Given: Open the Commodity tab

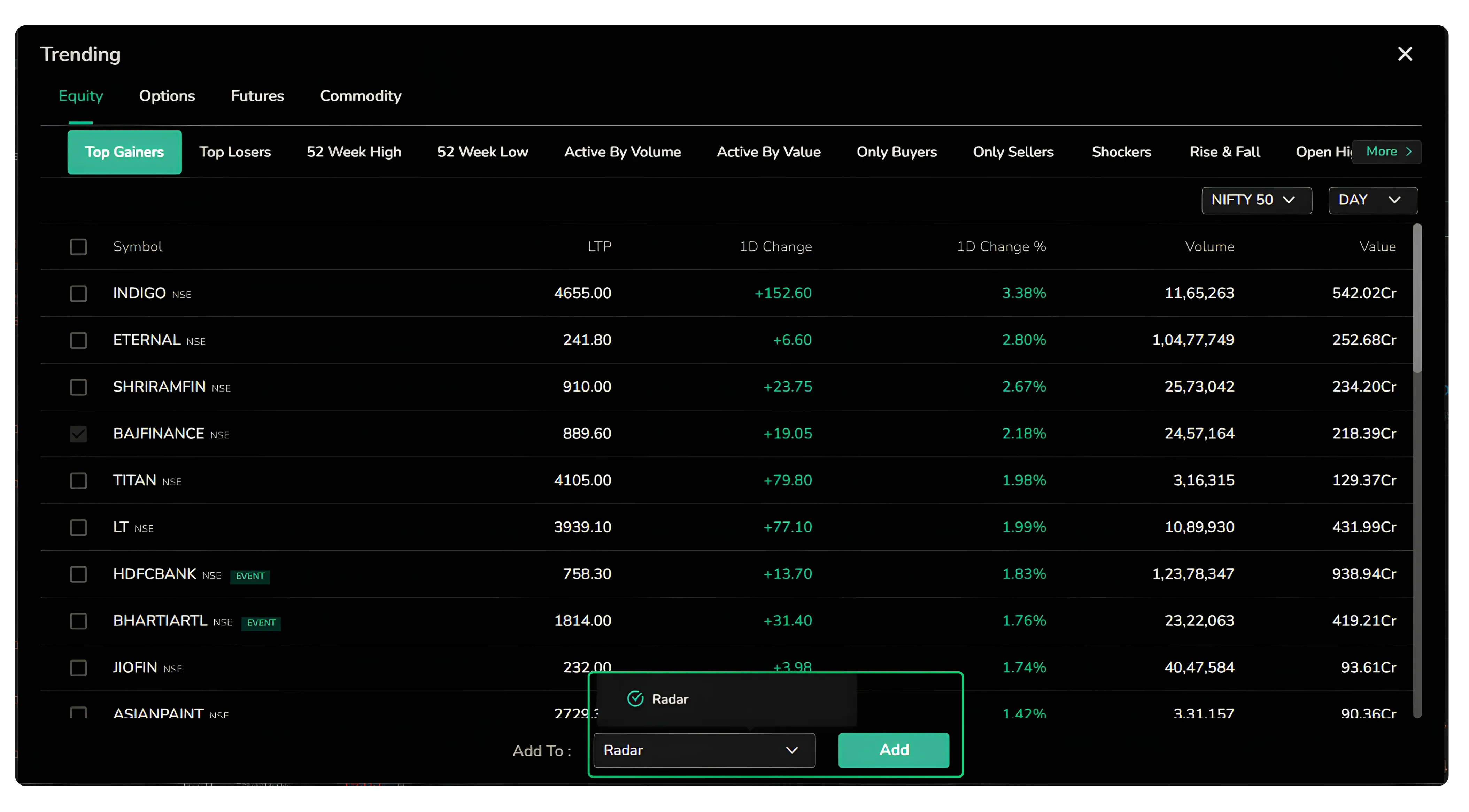Looking at the screenshot, I should [x=361, y=96].
